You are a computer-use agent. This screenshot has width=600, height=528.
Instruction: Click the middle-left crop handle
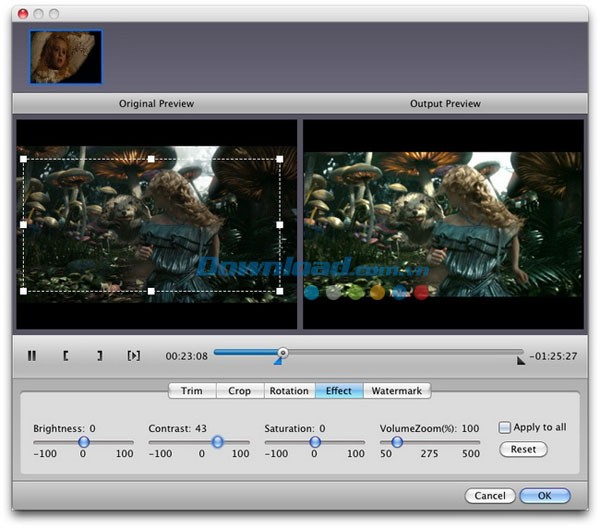coord(23,225)
